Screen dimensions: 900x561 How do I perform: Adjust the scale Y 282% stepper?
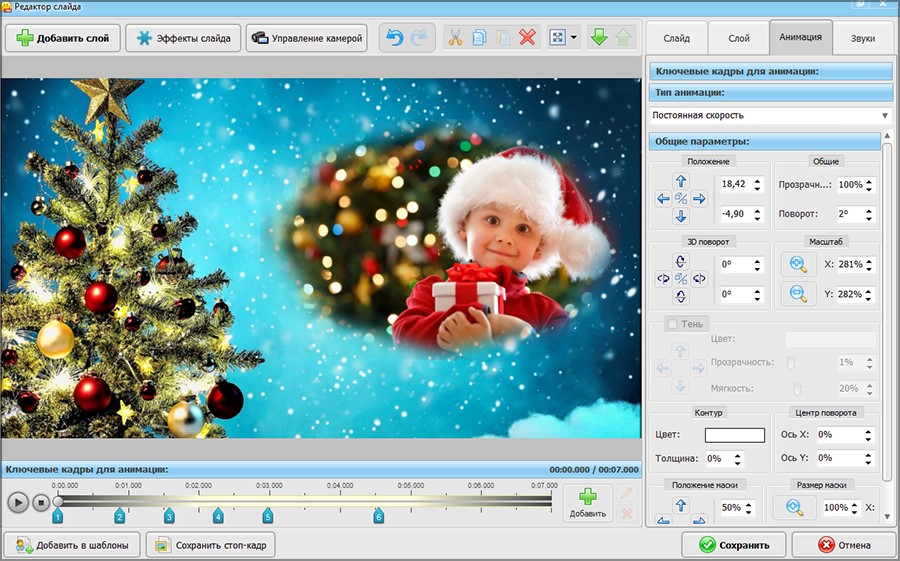tap(869, 295)
